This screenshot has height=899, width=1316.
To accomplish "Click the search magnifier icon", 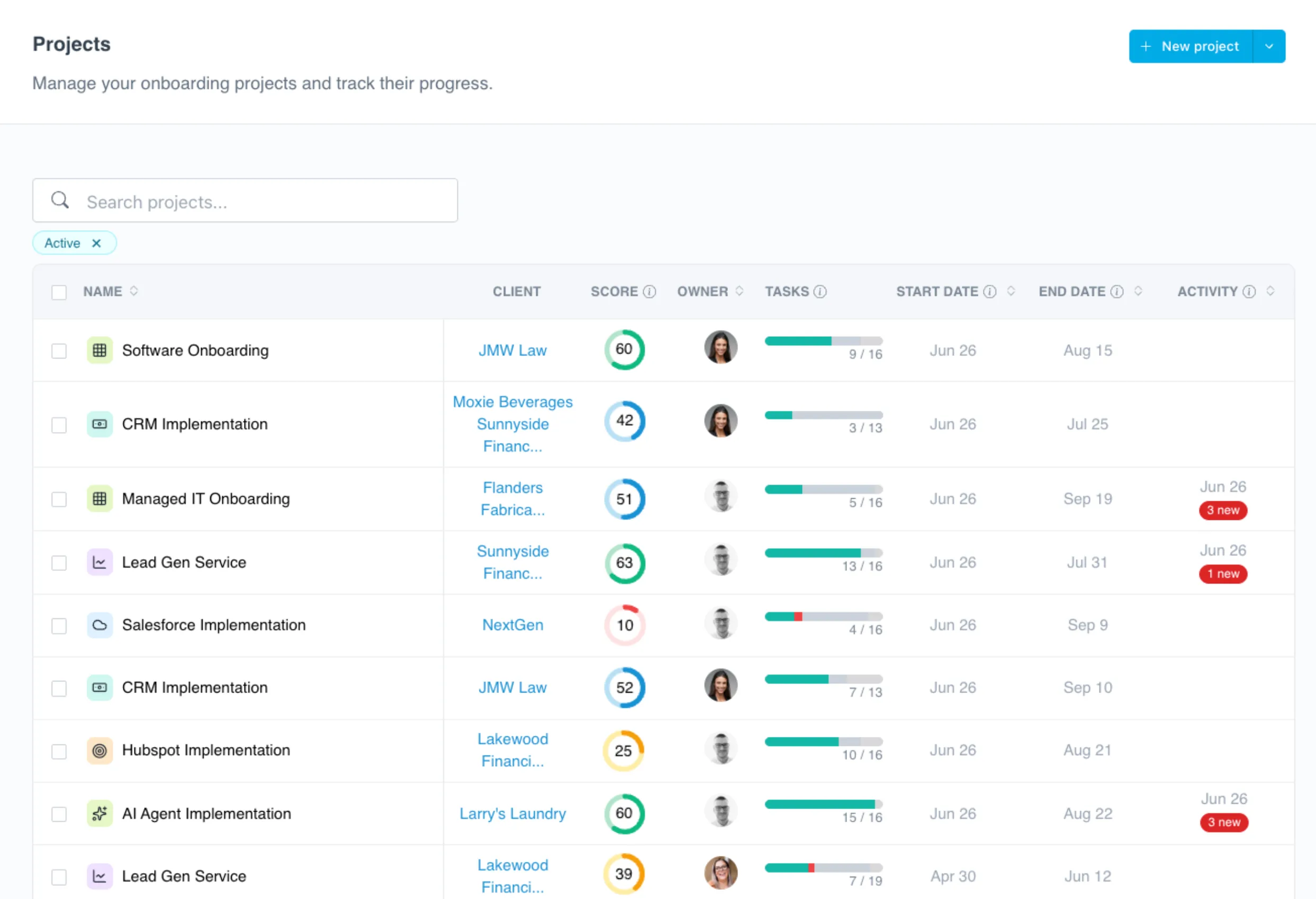I will pos(60,200).
